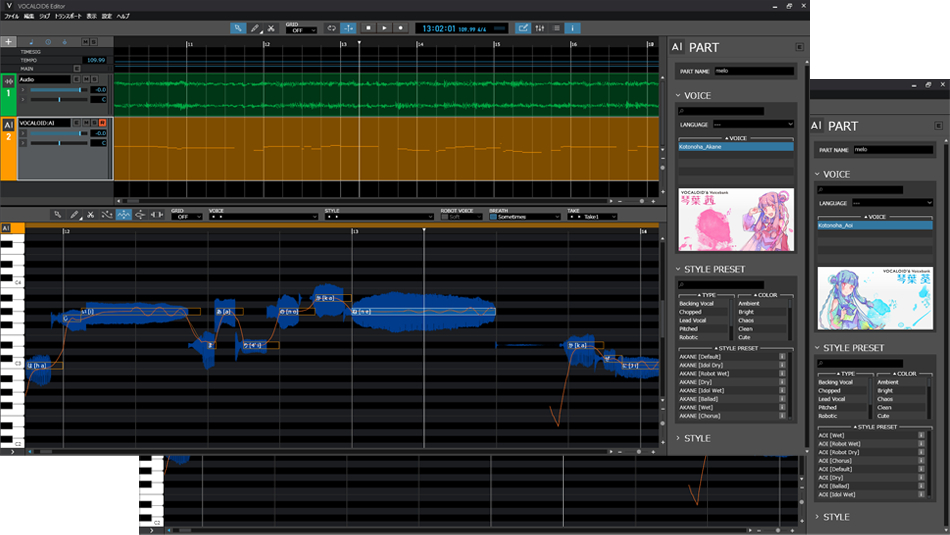Open the Transport menu (トランスポート)
The image size is (950, 535).
tap(68, 16)
